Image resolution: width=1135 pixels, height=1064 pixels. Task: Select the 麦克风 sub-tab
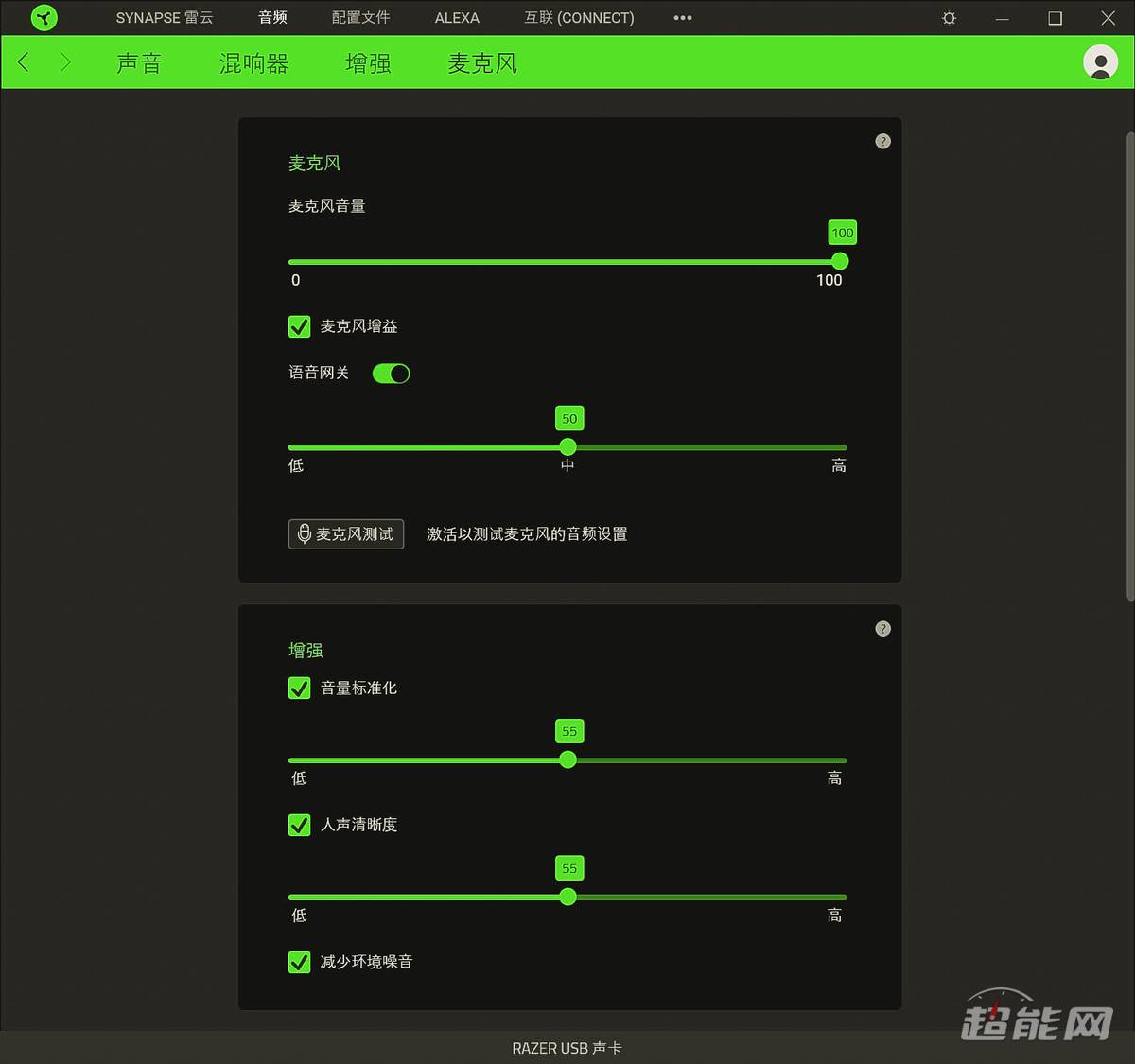coord(482,63)
